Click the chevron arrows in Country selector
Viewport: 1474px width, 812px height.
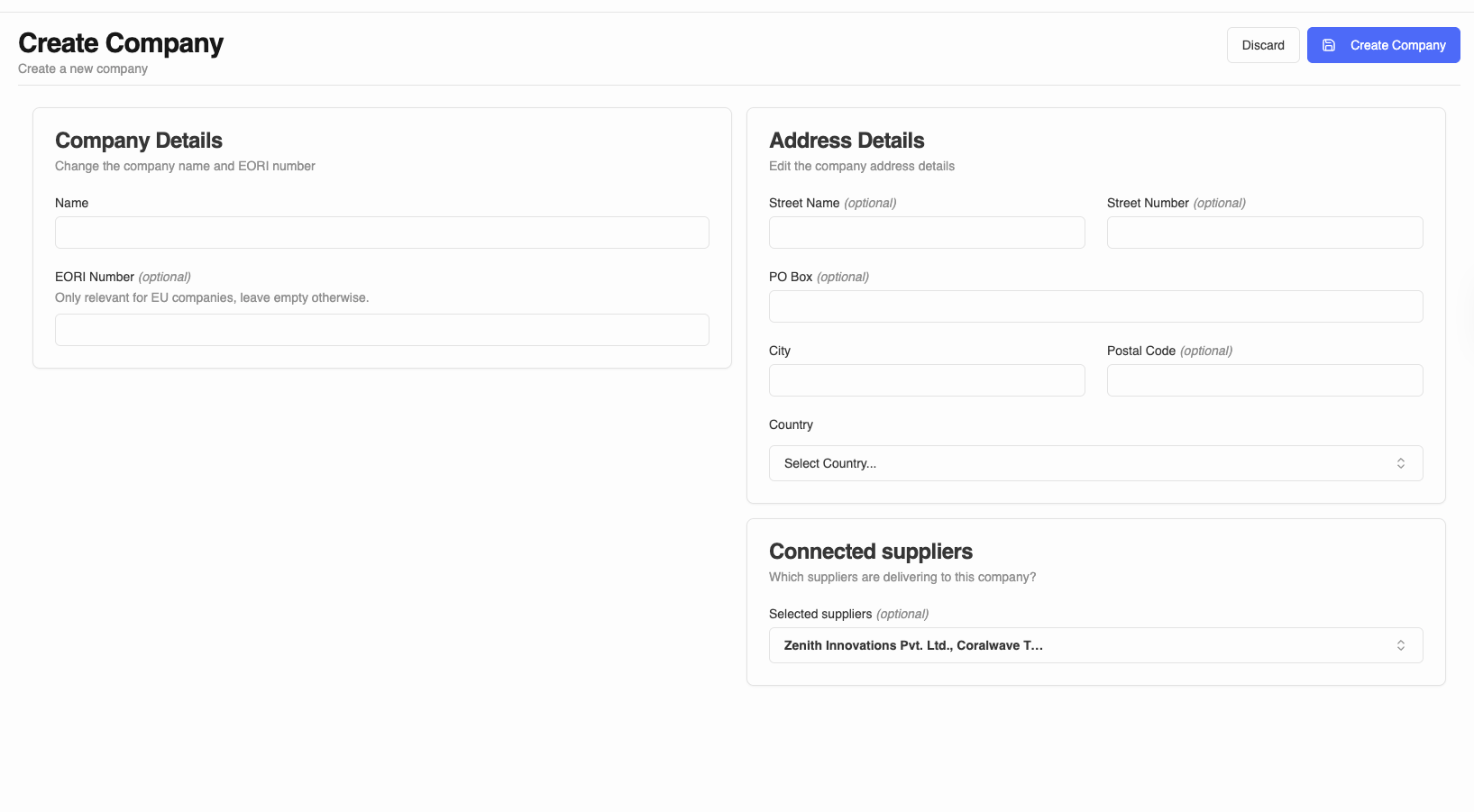point(1400,463)
